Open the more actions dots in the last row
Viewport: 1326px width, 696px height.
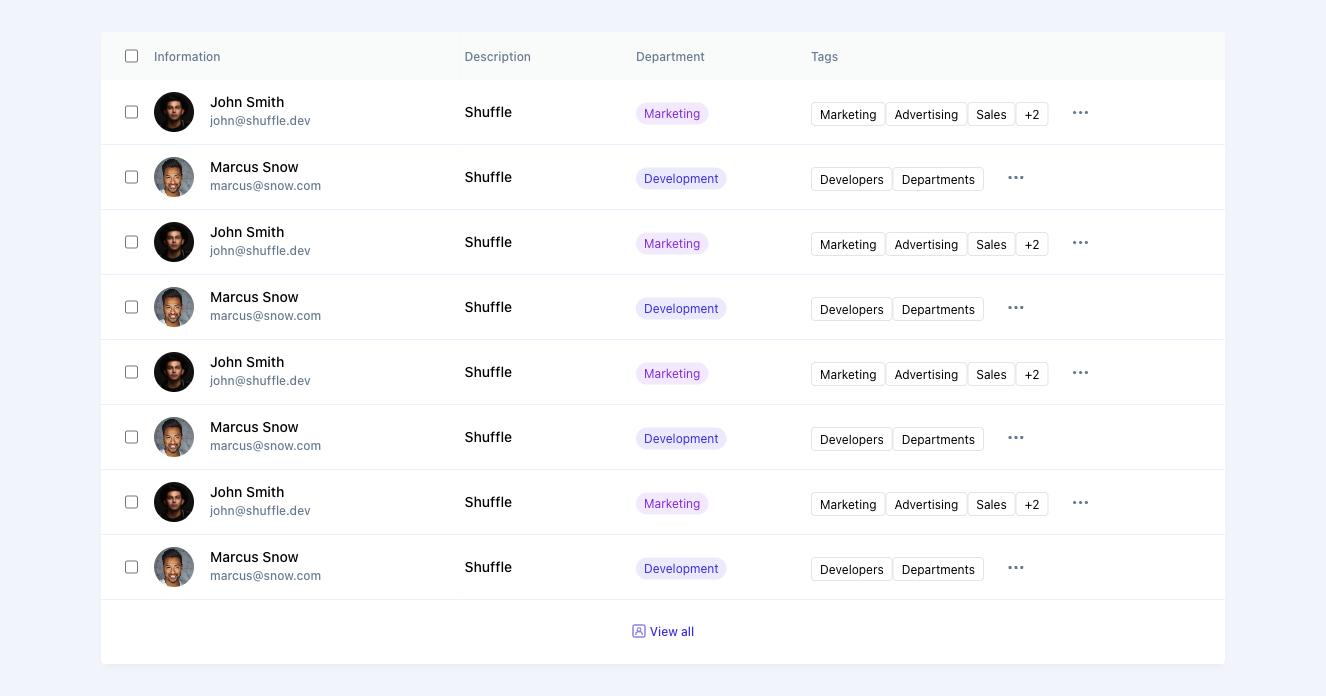pyautogui.click(x=1016, y=568)
